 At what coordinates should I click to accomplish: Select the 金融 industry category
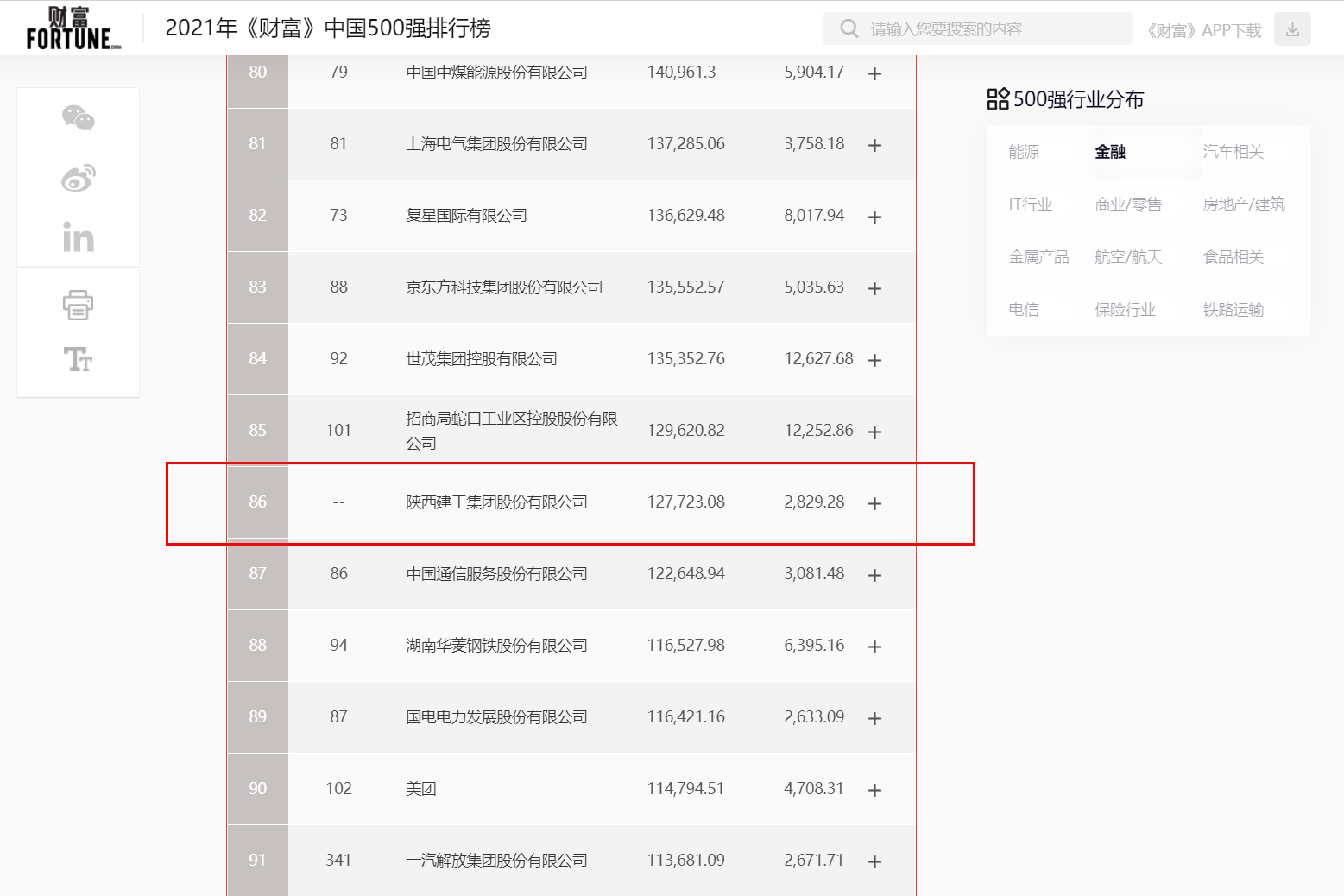1110,152
